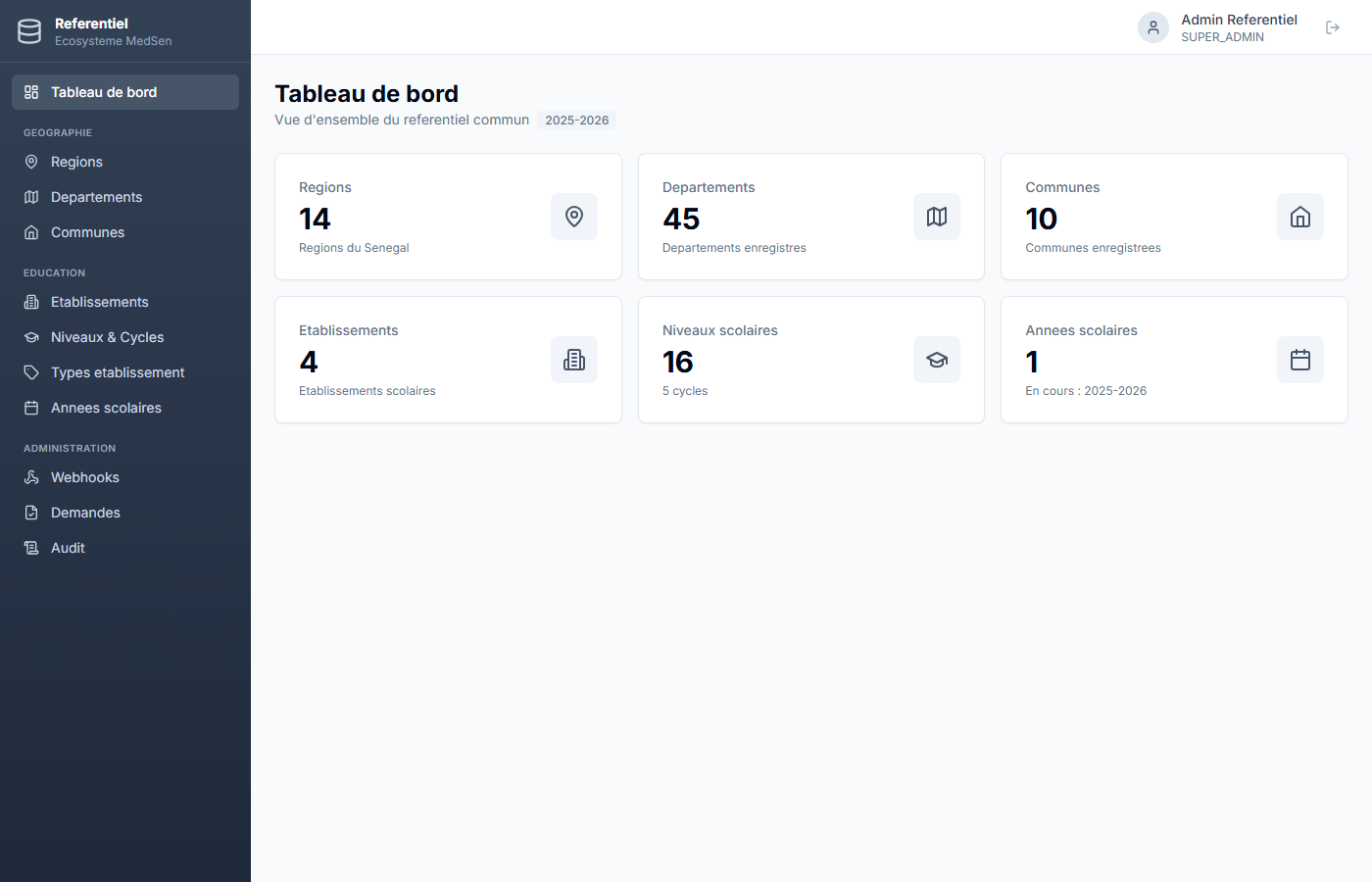The width and height of the screenshot is (1372, 882).
Task: Click the Admin Referentiel profile avatar
Action: pos(1152,27)
